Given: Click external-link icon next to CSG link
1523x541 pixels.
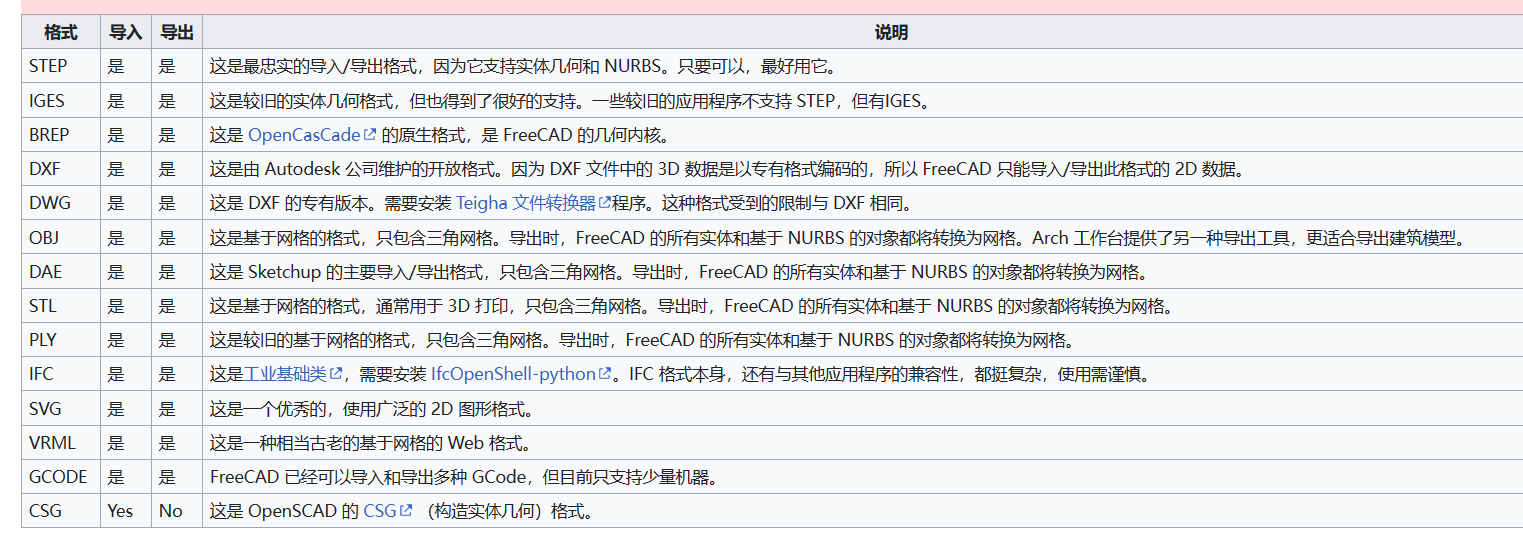Looking at the screenshot, I should pyautogui.click(x=406, y=511).
